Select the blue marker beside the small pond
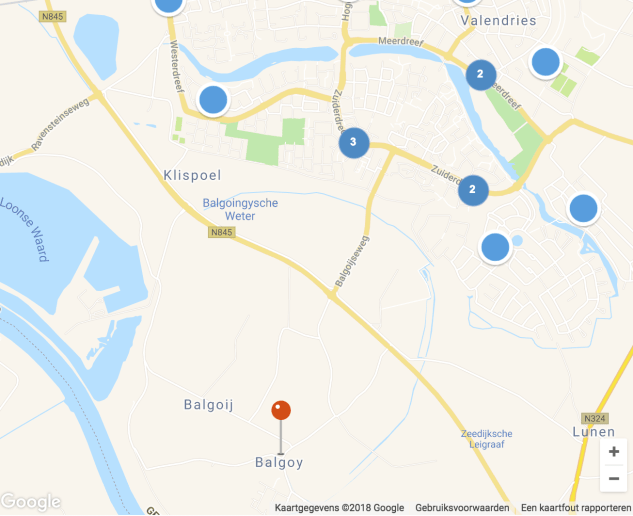The width and height of the screenshot is (633, 516). 495,247
